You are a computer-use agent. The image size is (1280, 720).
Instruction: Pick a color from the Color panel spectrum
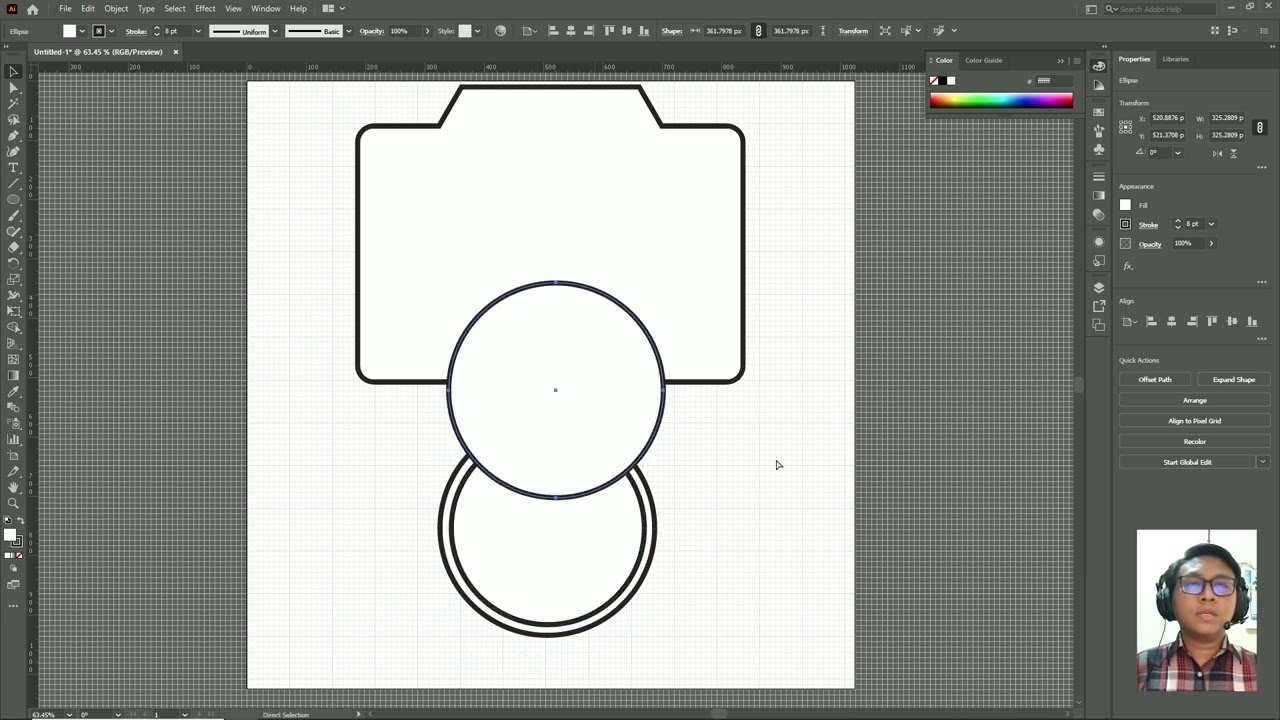(x=1001, y=100)
